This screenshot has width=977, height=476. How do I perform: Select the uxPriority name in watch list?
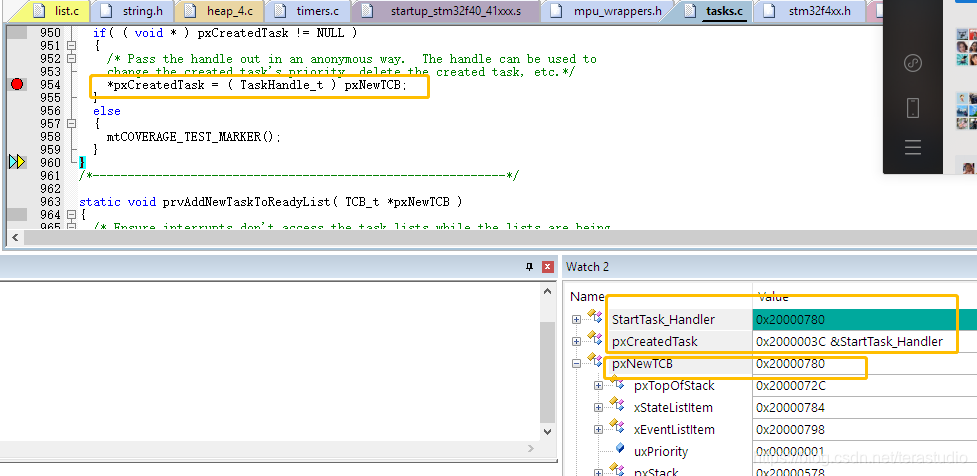661,452
